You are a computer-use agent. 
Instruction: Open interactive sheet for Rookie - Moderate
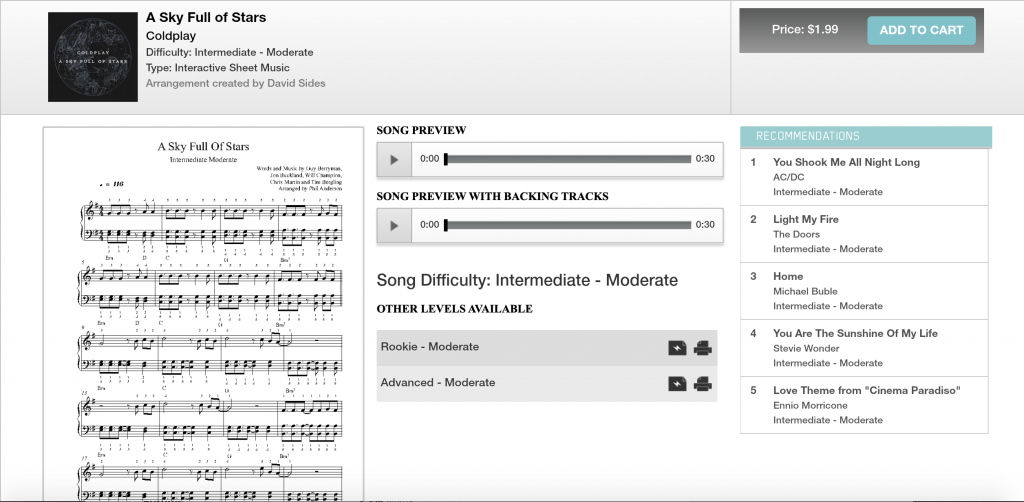tap(677, 348)
